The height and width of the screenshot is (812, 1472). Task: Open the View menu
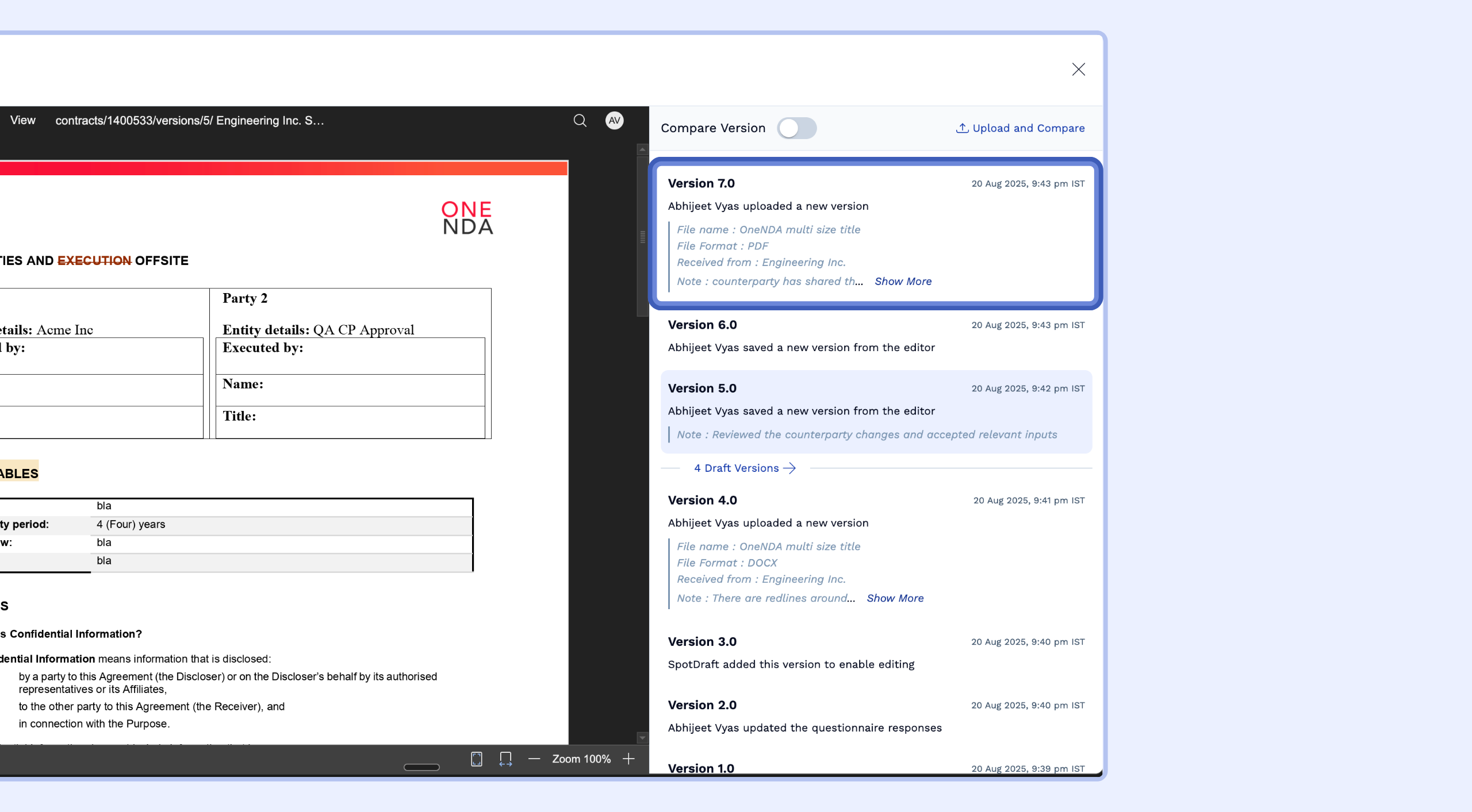click(x=23, y=120)
